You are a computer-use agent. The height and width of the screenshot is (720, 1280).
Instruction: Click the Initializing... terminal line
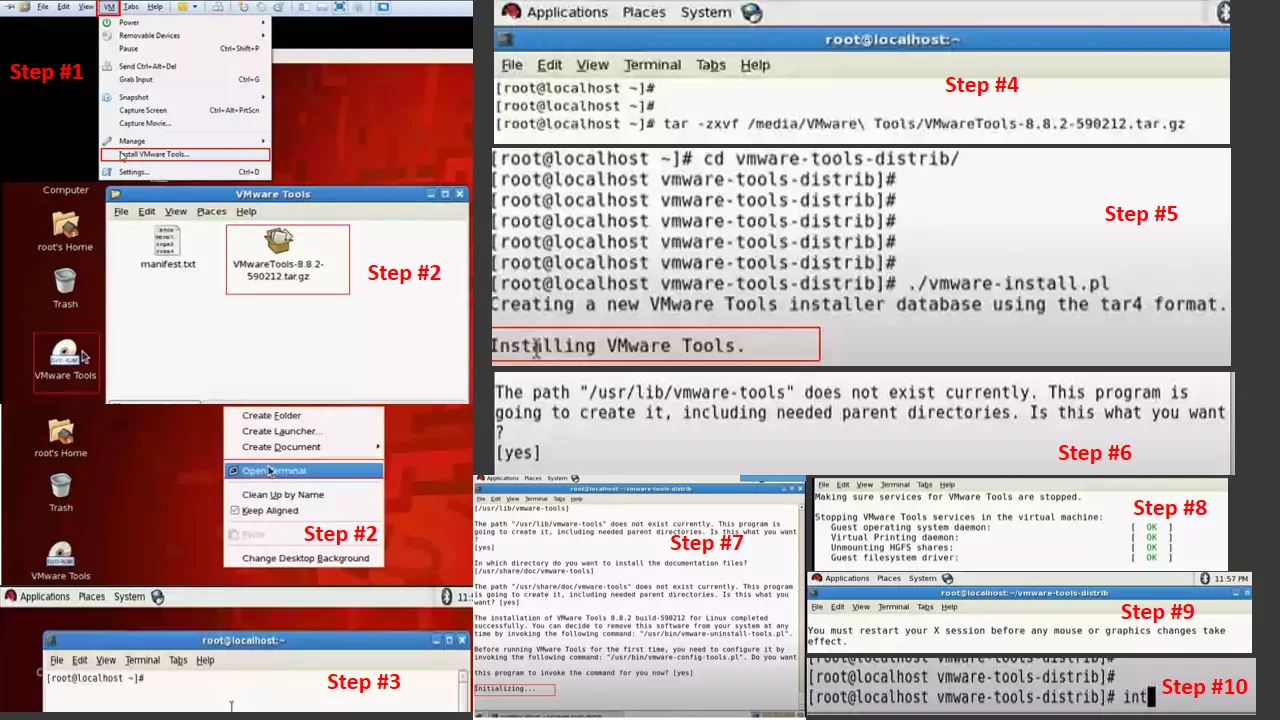click(505, 689)
